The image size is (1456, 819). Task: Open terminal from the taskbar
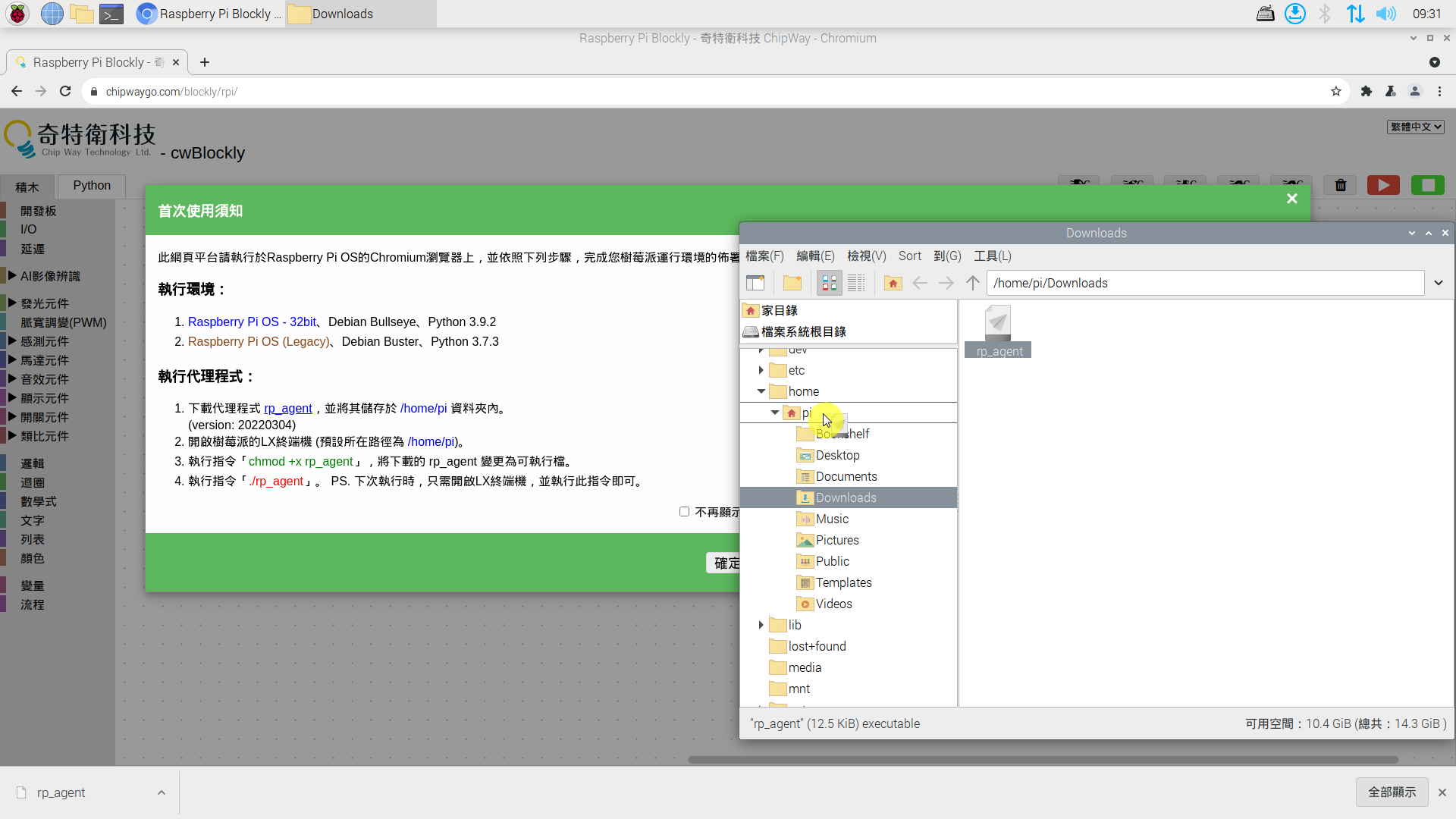(x=111, y=14)
